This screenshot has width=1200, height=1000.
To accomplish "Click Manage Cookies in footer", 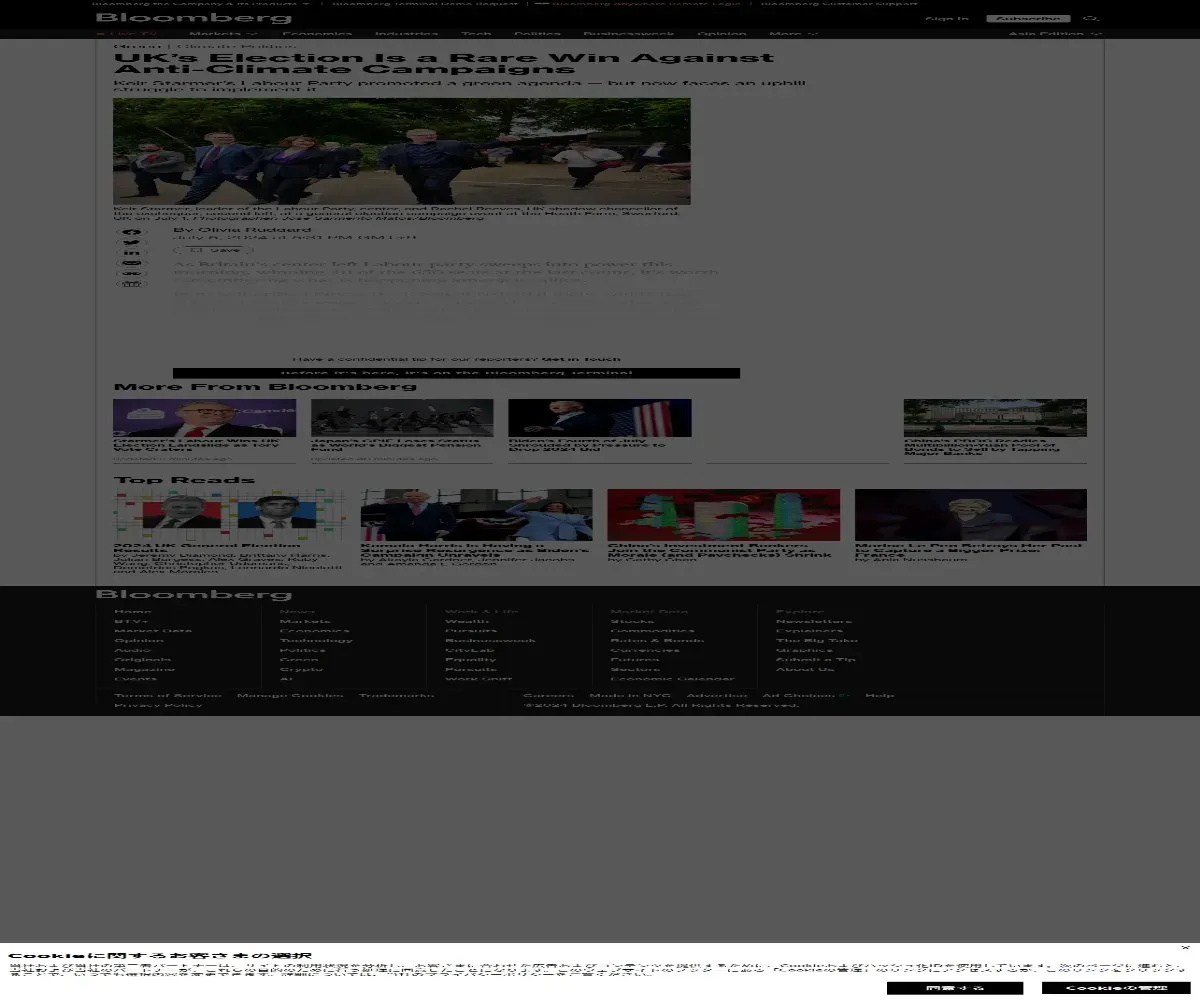I will pos(290,695).
